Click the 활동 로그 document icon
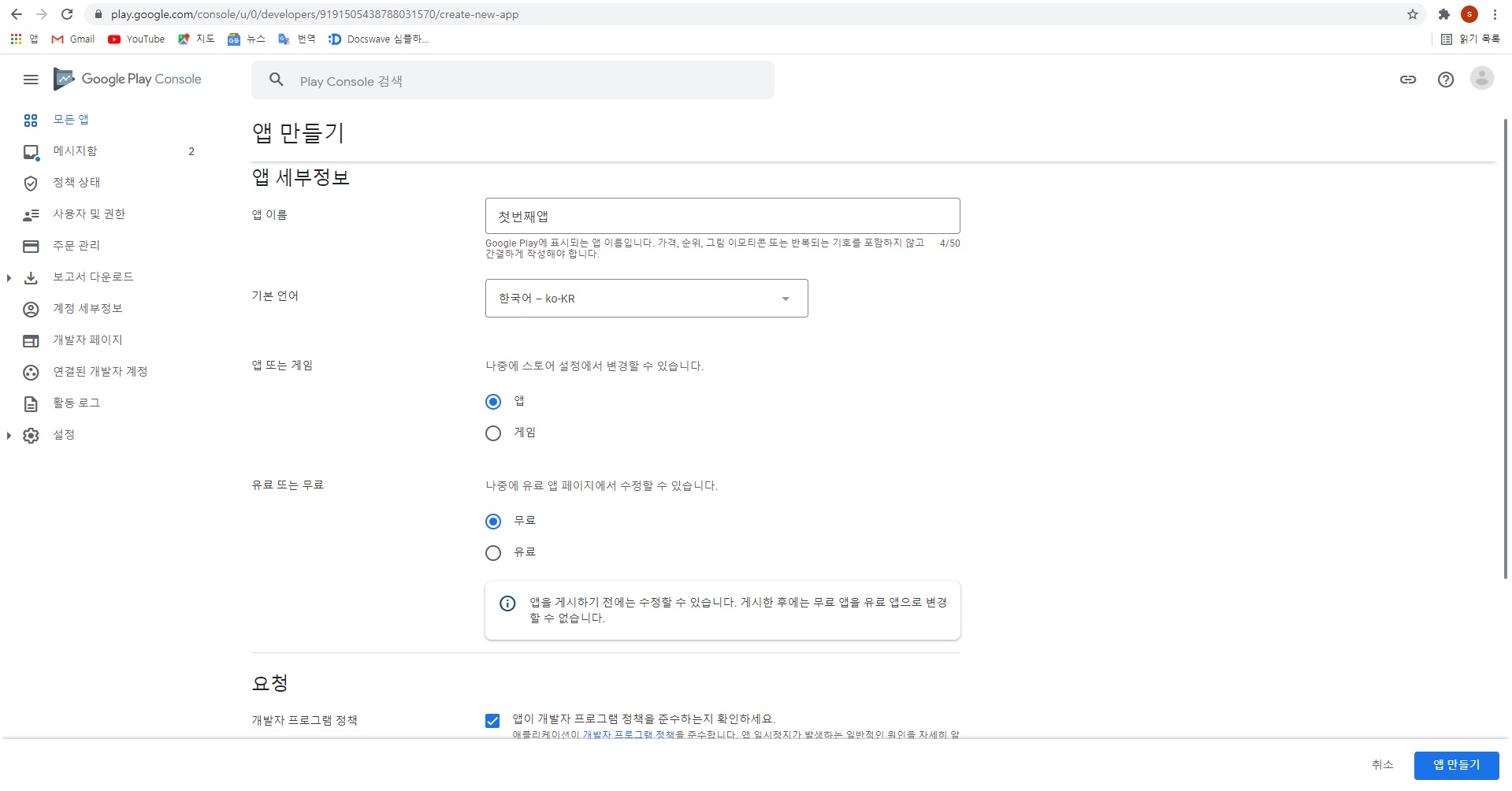This screenshot has width=1512, height=791. coord(31,404)
